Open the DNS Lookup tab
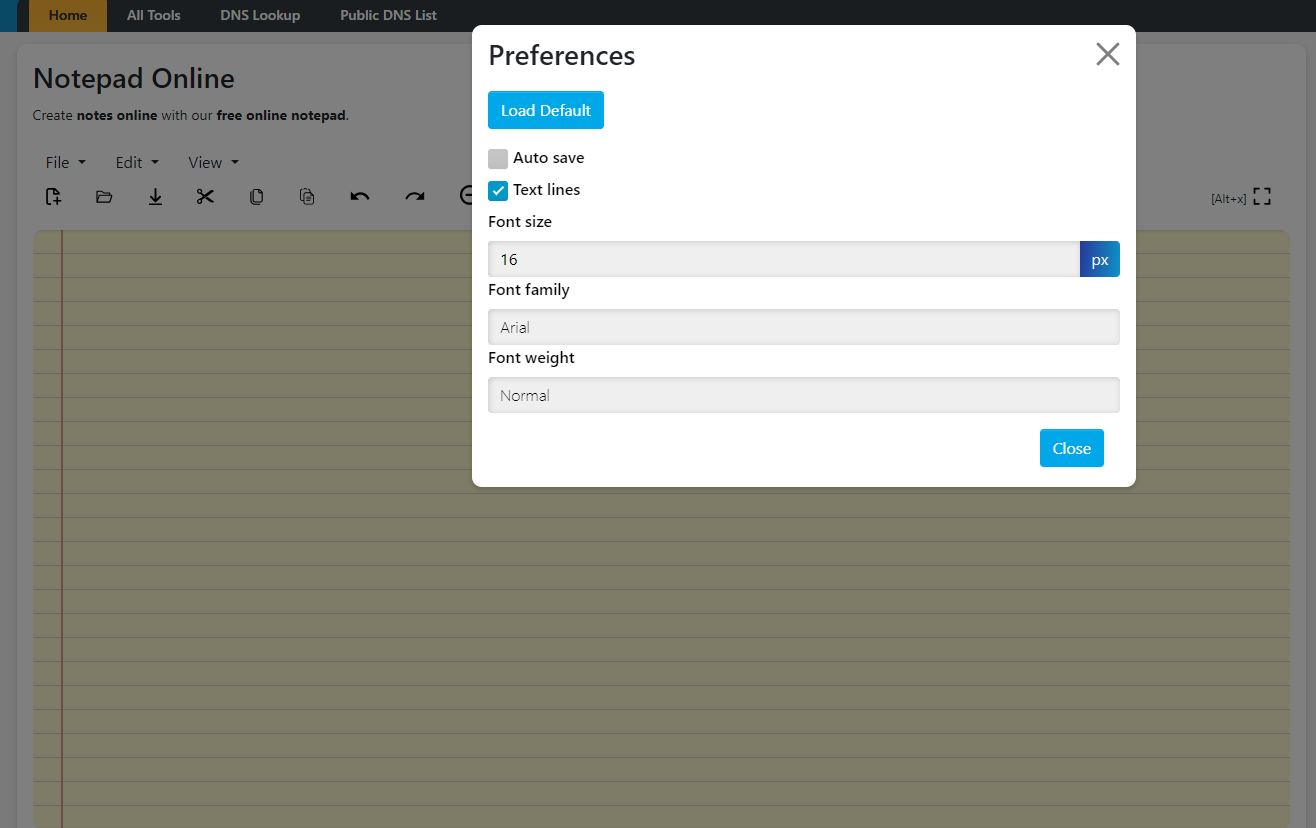 260,16
